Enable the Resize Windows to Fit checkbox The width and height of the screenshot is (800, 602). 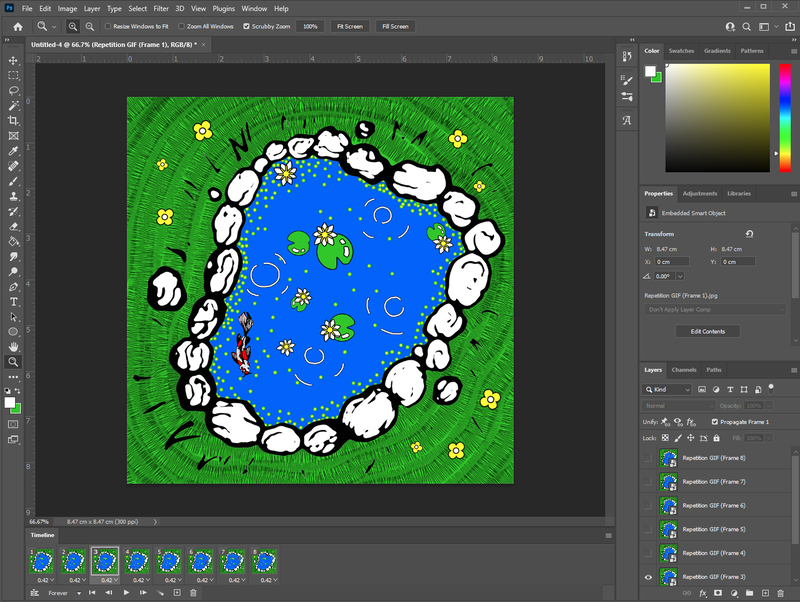[107, 26]
